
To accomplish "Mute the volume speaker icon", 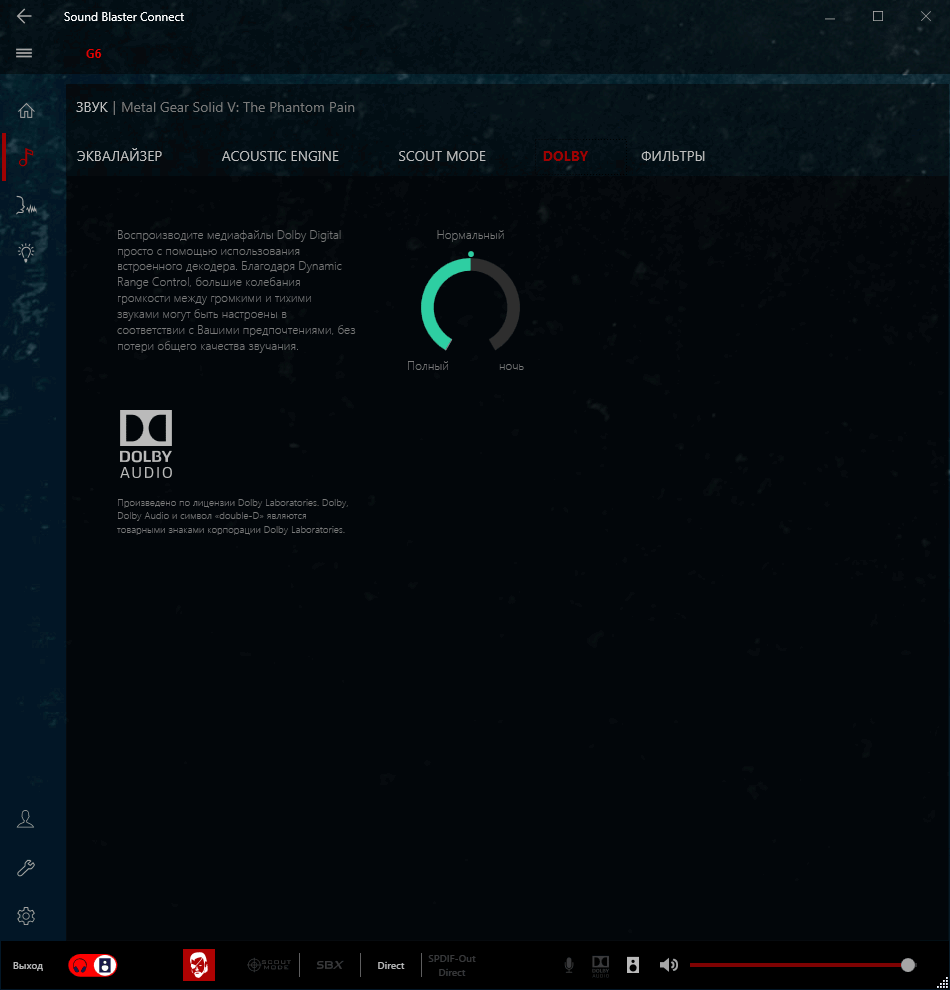I will [668, 965].
